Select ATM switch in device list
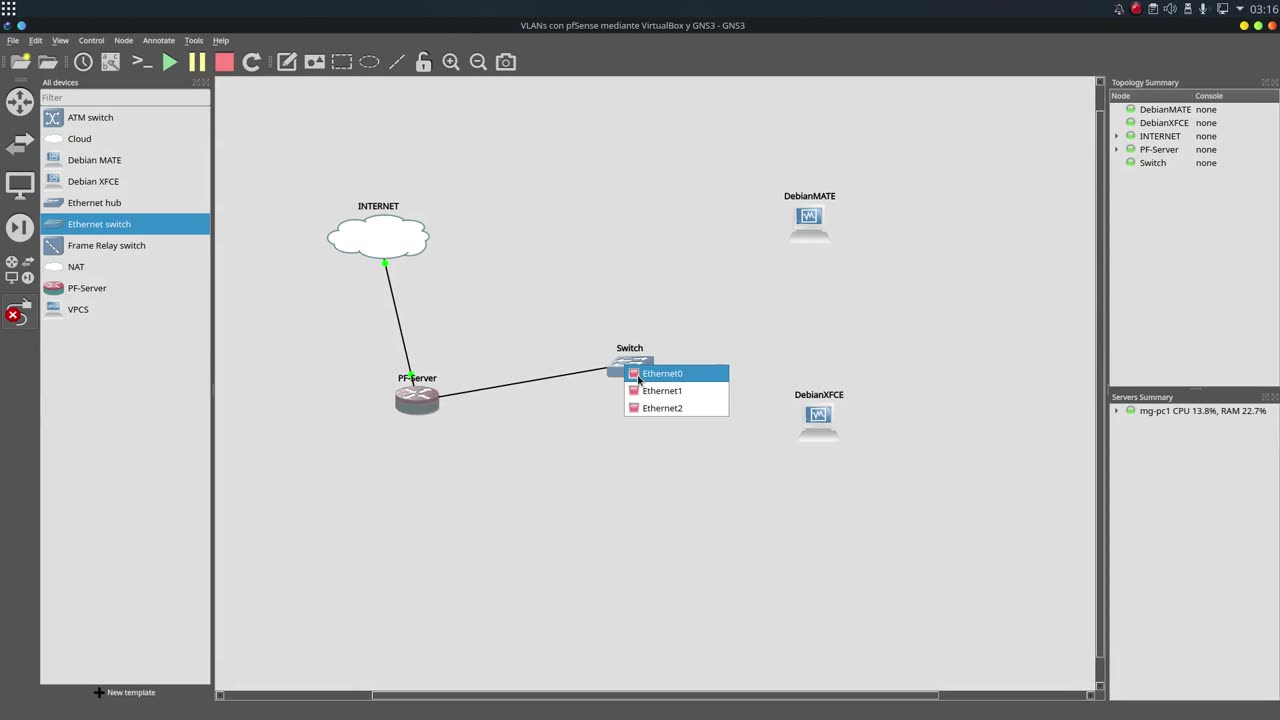This screenshot has width=1280, height=720. click(125, 117)
